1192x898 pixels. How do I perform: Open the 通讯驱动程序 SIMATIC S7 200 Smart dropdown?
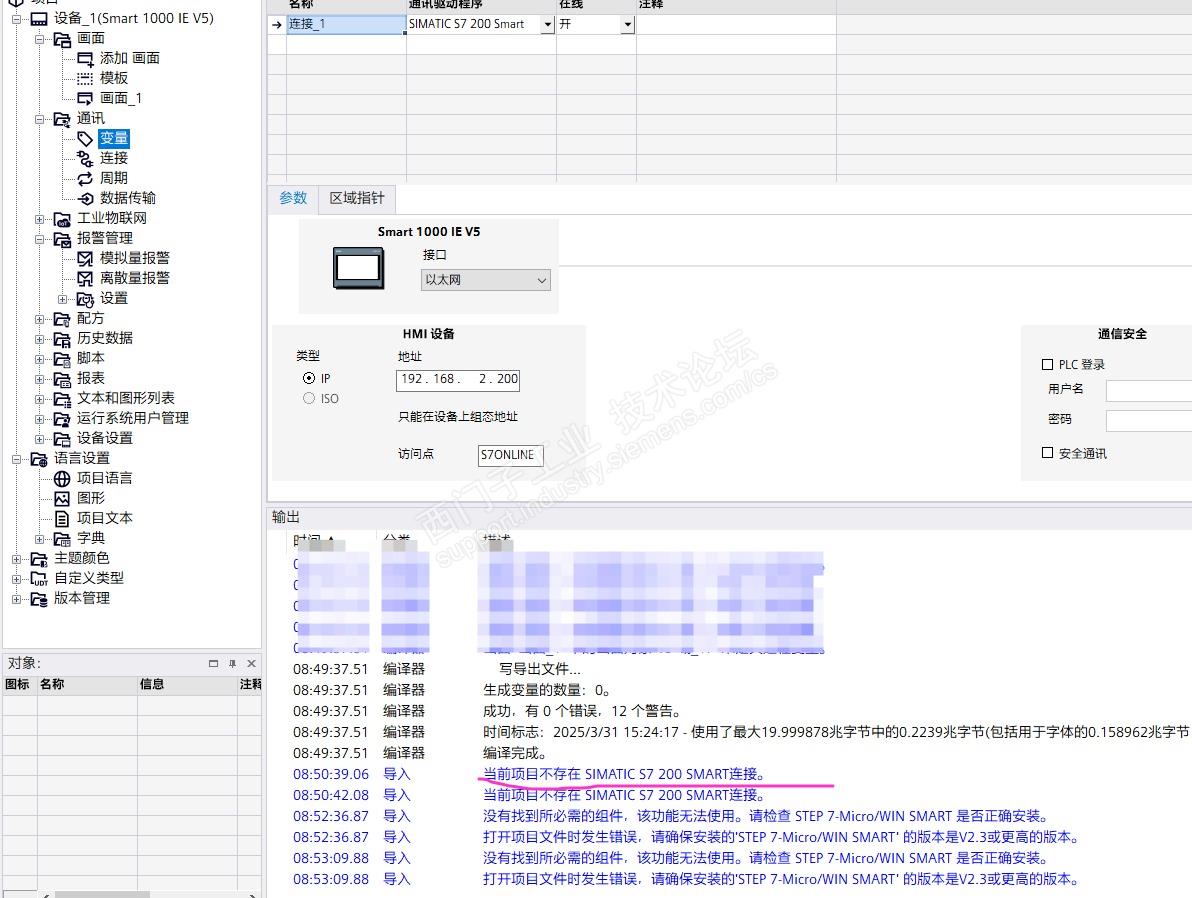(547, 24)
